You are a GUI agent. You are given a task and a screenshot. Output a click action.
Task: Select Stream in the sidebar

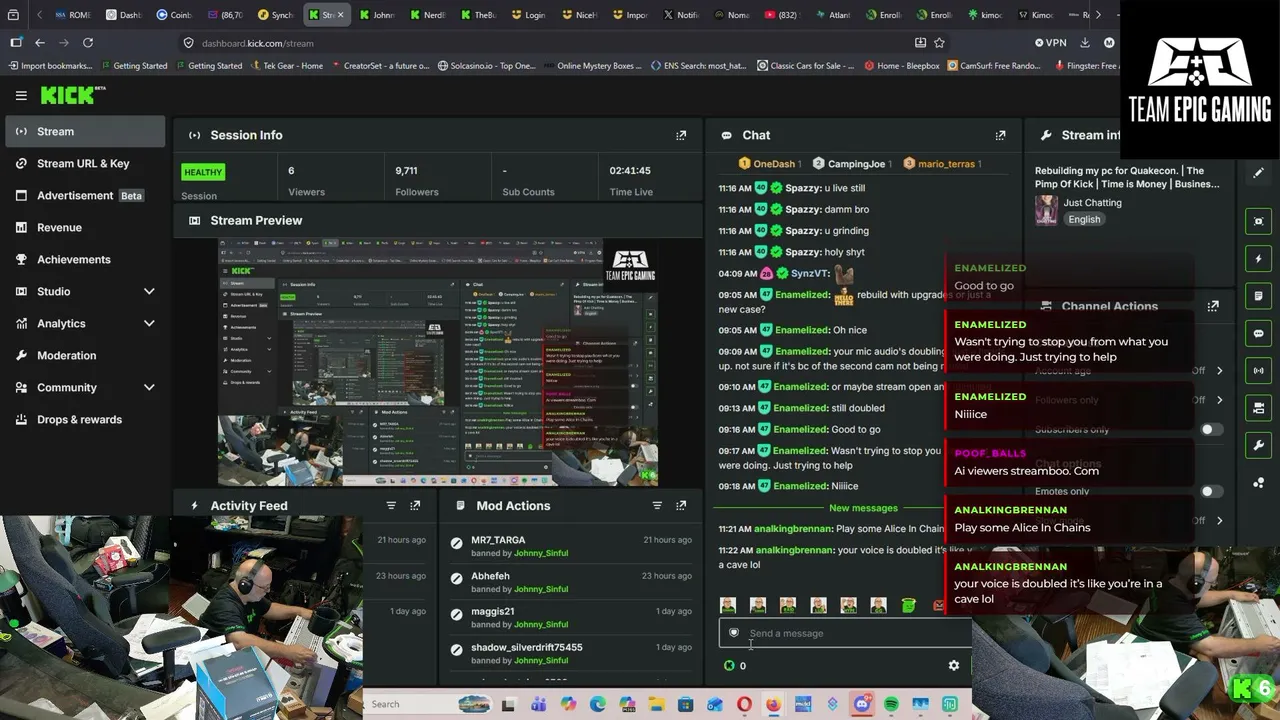(x=84, y=131)
